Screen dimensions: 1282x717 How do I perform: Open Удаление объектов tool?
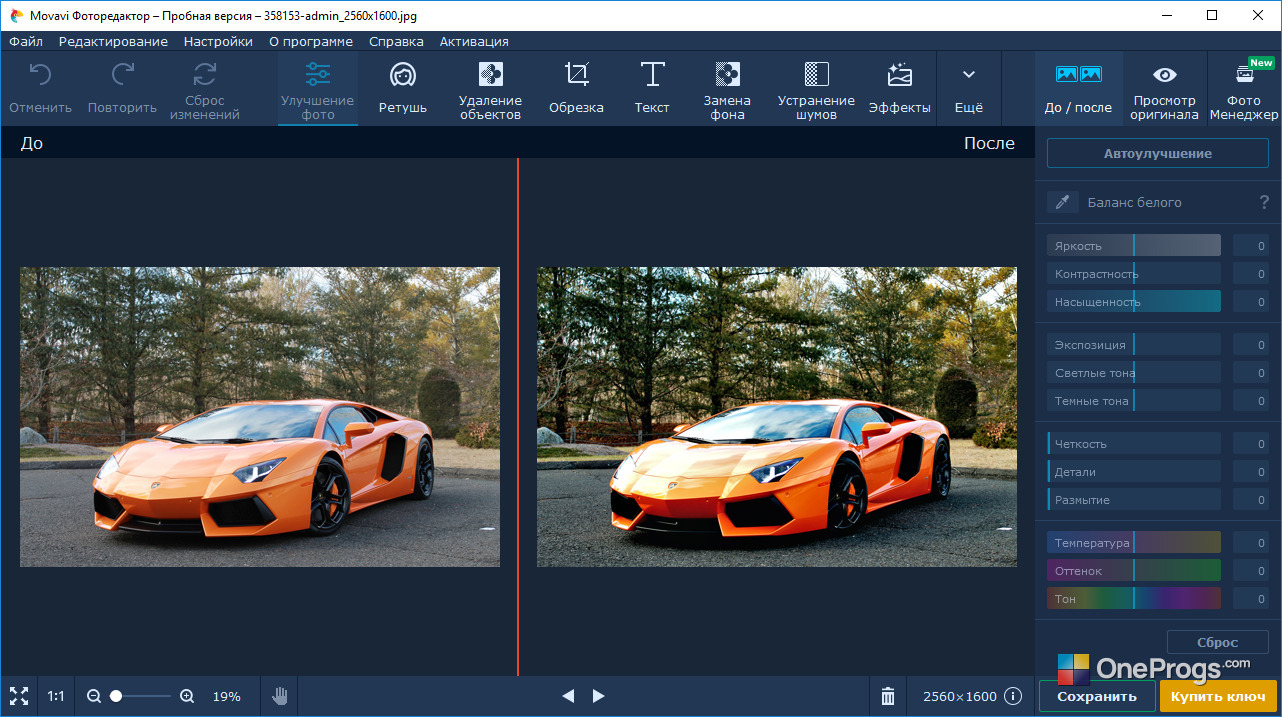click(490, 90)
